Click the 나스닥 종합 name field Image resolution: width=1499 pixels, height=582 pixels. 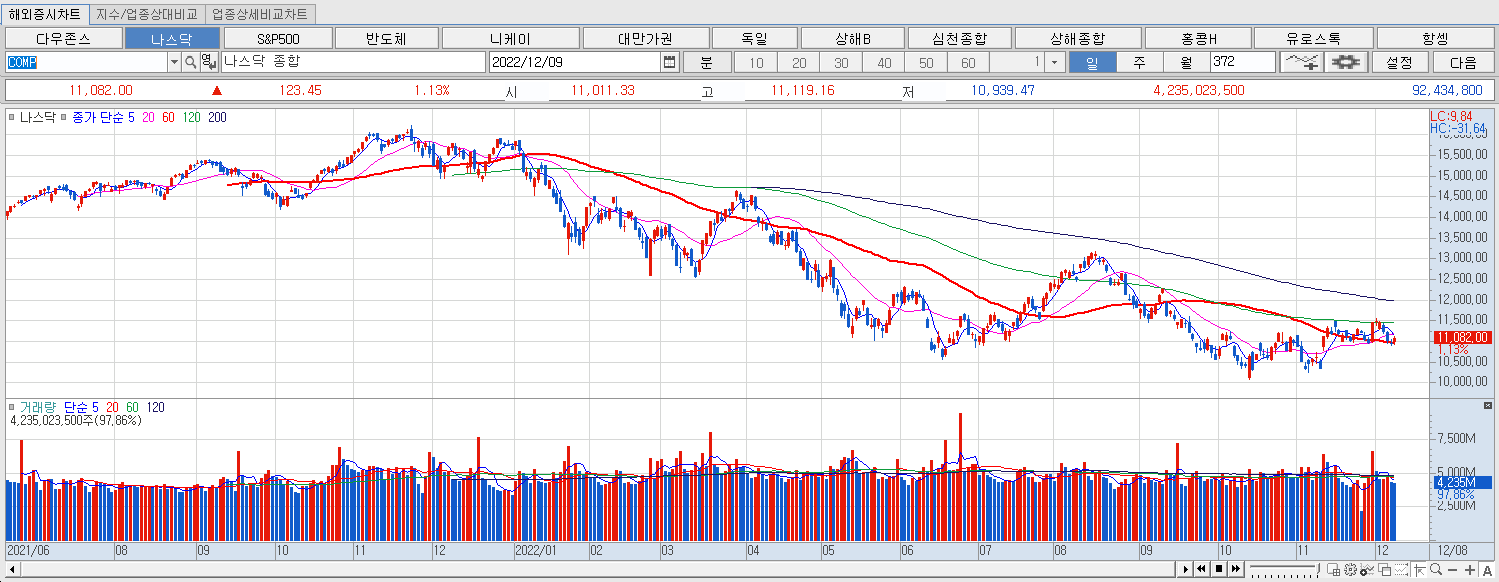[351, 62]
